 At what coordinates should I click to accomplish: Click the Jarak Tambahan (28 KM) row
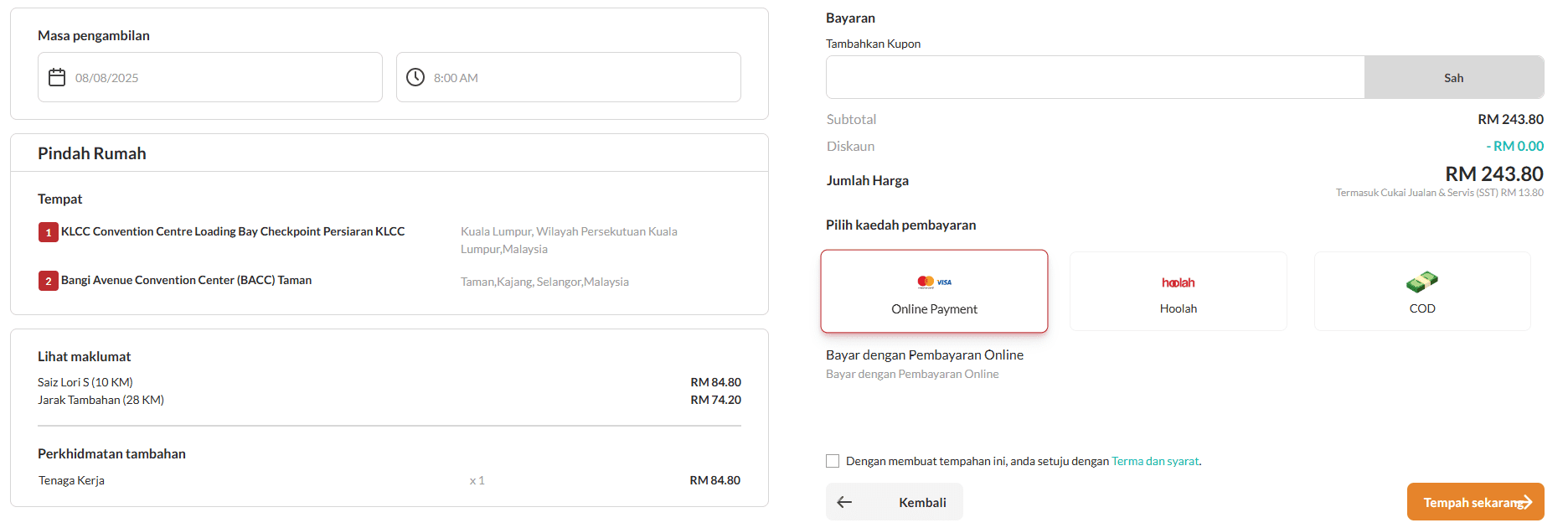click(389, 400)
